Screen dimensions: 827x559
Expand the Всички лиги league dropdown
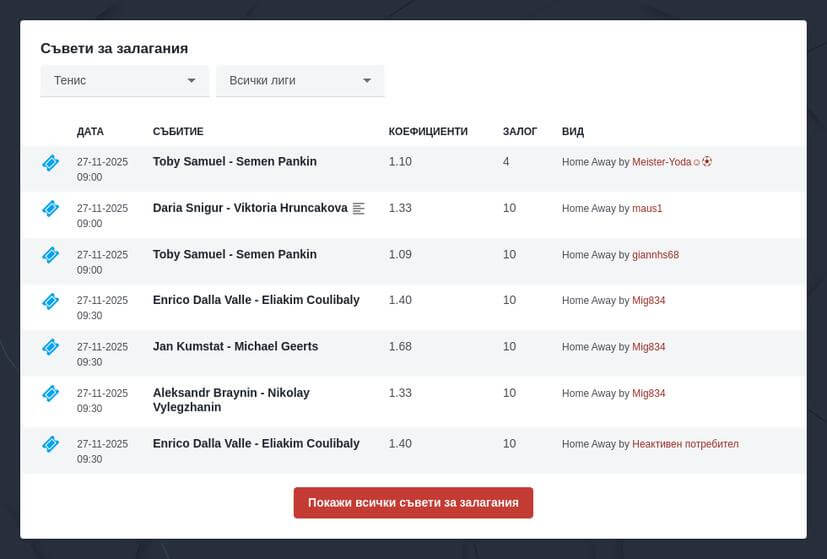pyautogui.click(x=300, y=81)
